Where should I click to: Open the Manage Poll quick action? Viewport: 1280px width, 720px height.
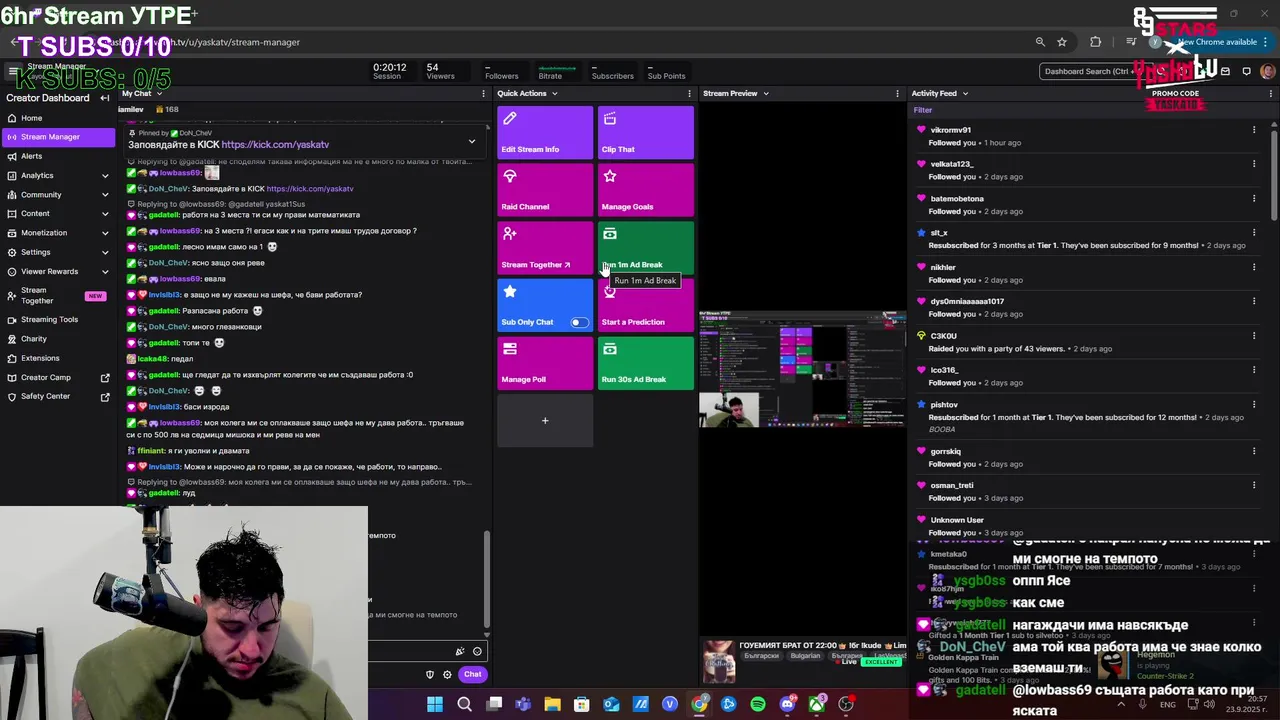[545, 363]
